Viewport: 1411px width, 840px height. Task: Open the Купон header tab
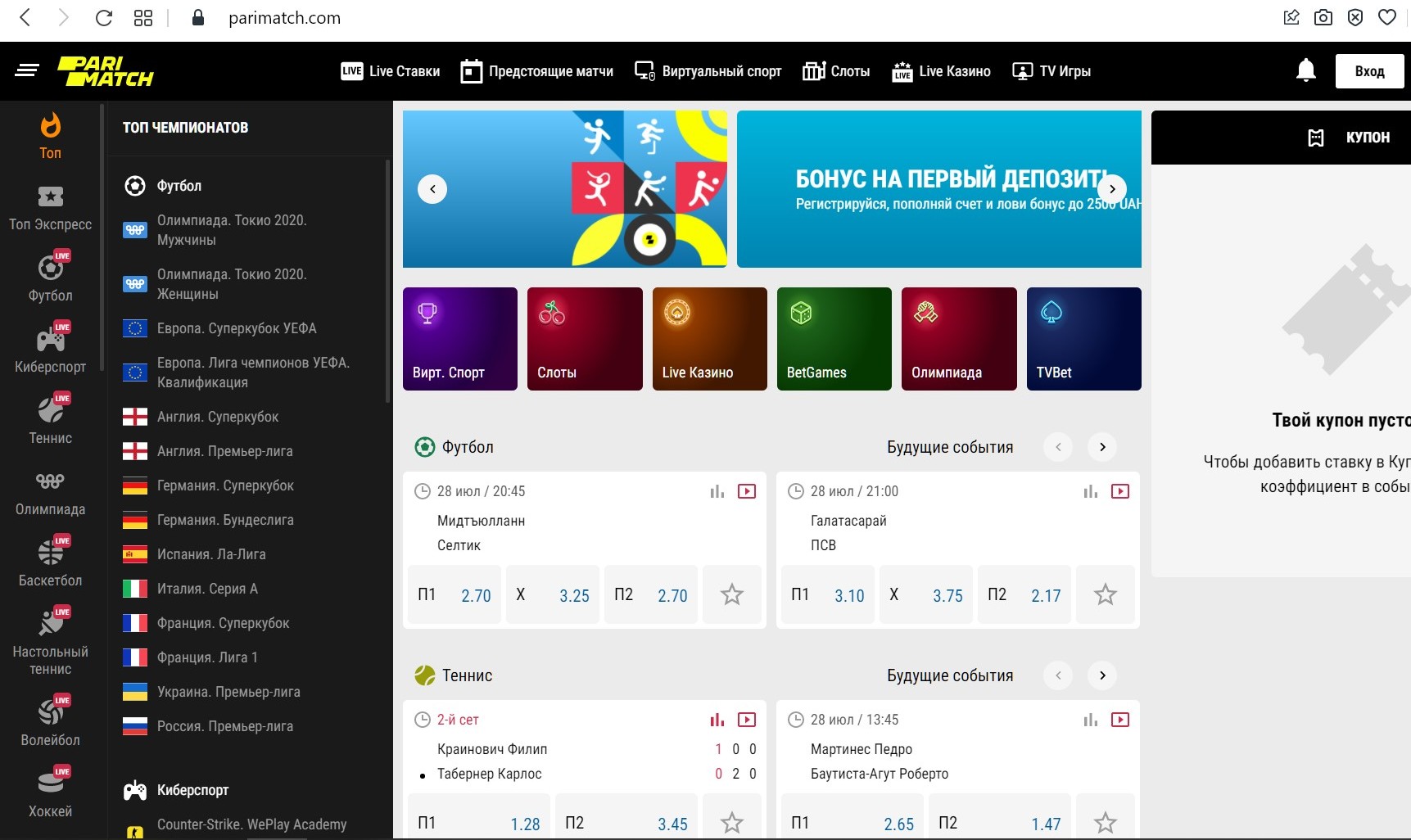tap(1350, 138)
